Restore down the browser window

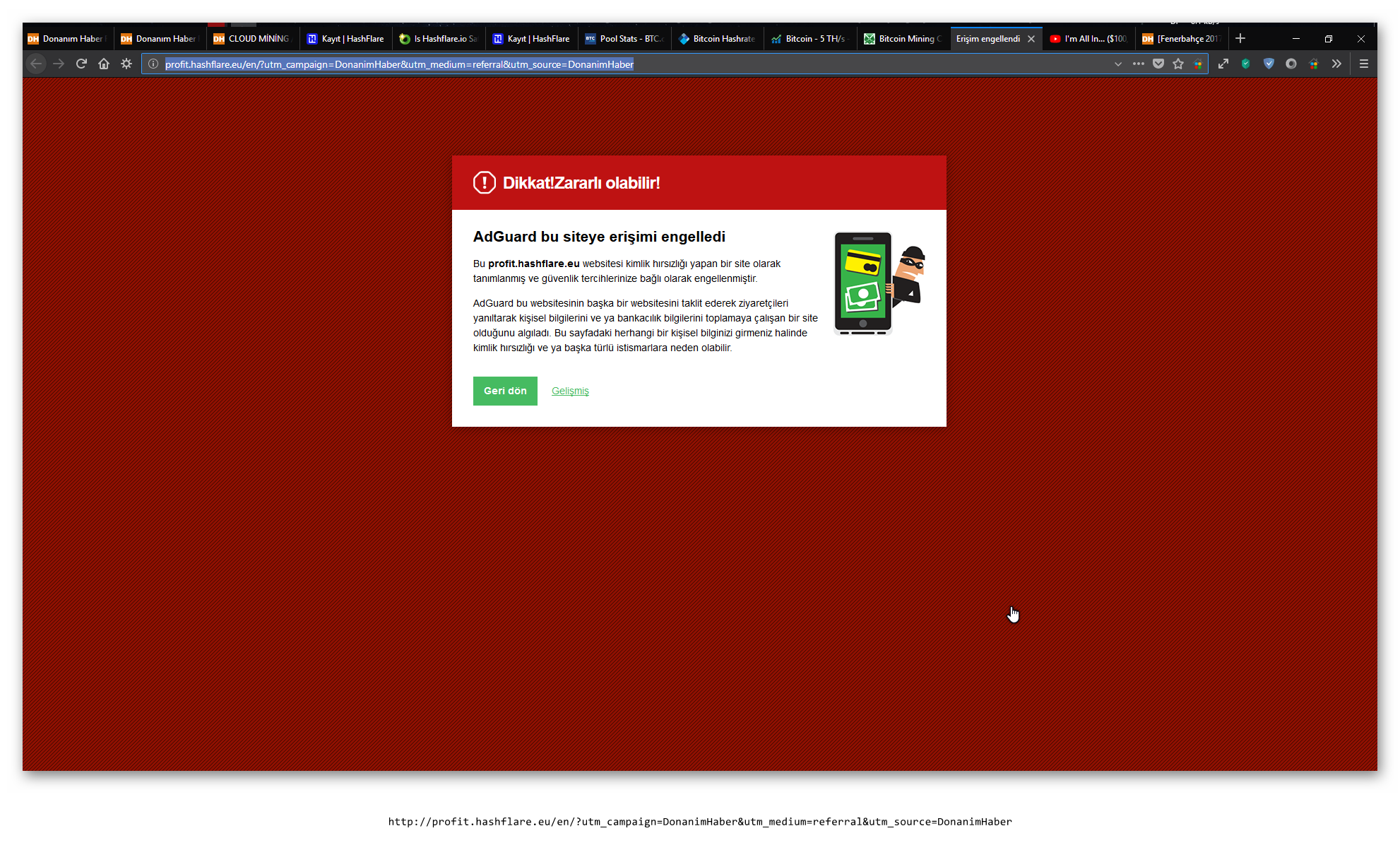(1329, 38)
